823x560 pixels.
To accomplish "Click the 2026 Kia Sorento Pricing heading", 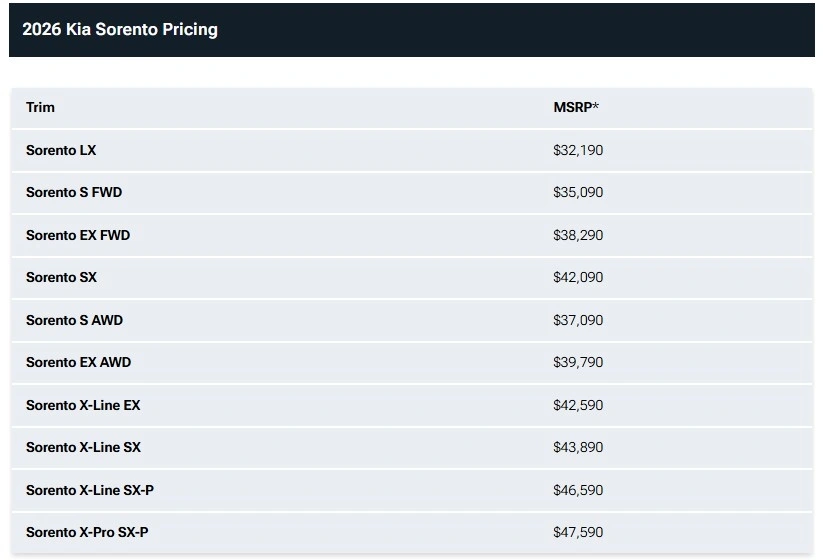I will (120, 29).
